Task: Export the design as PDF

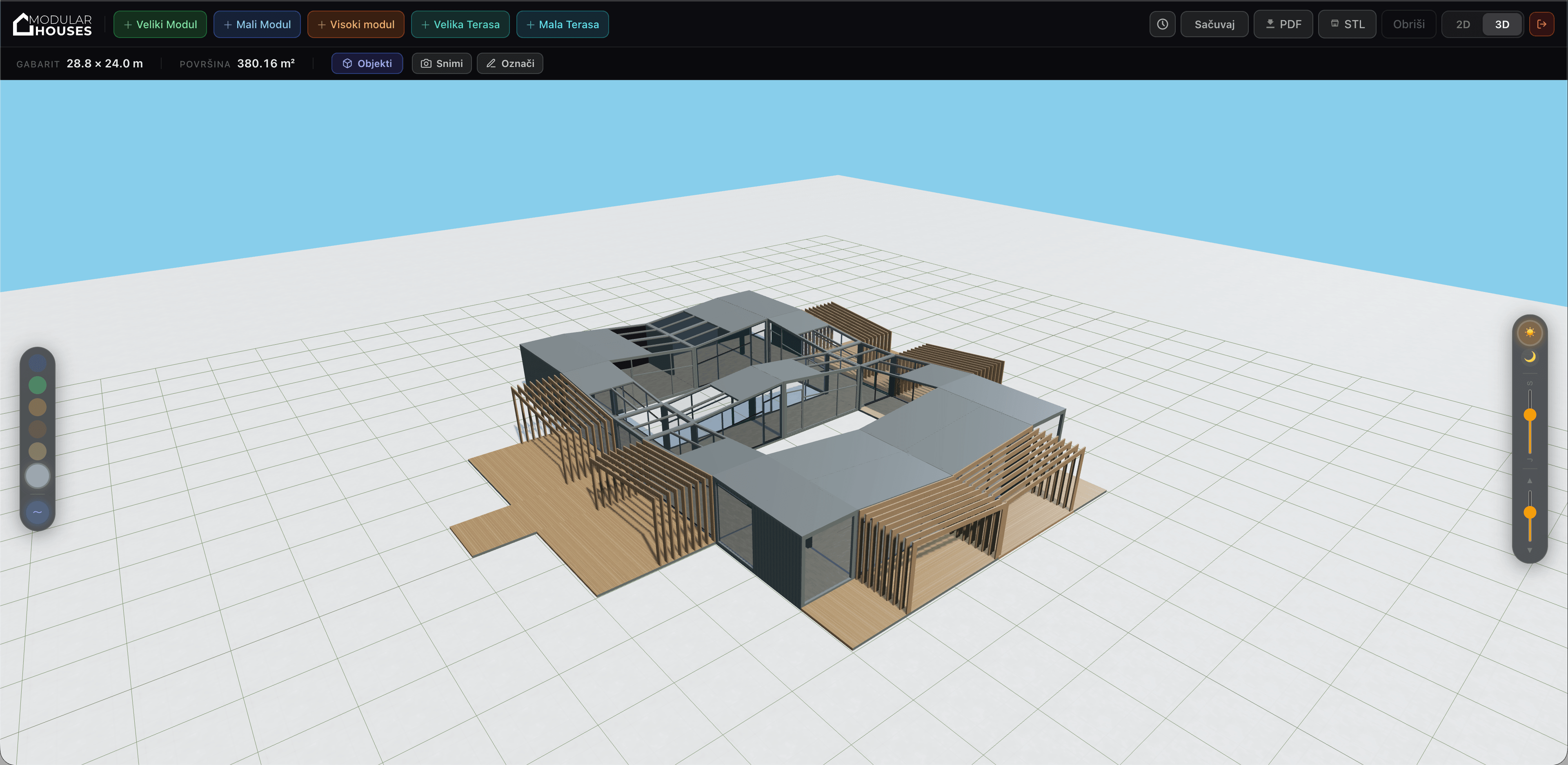Action: click(1283, 25)
